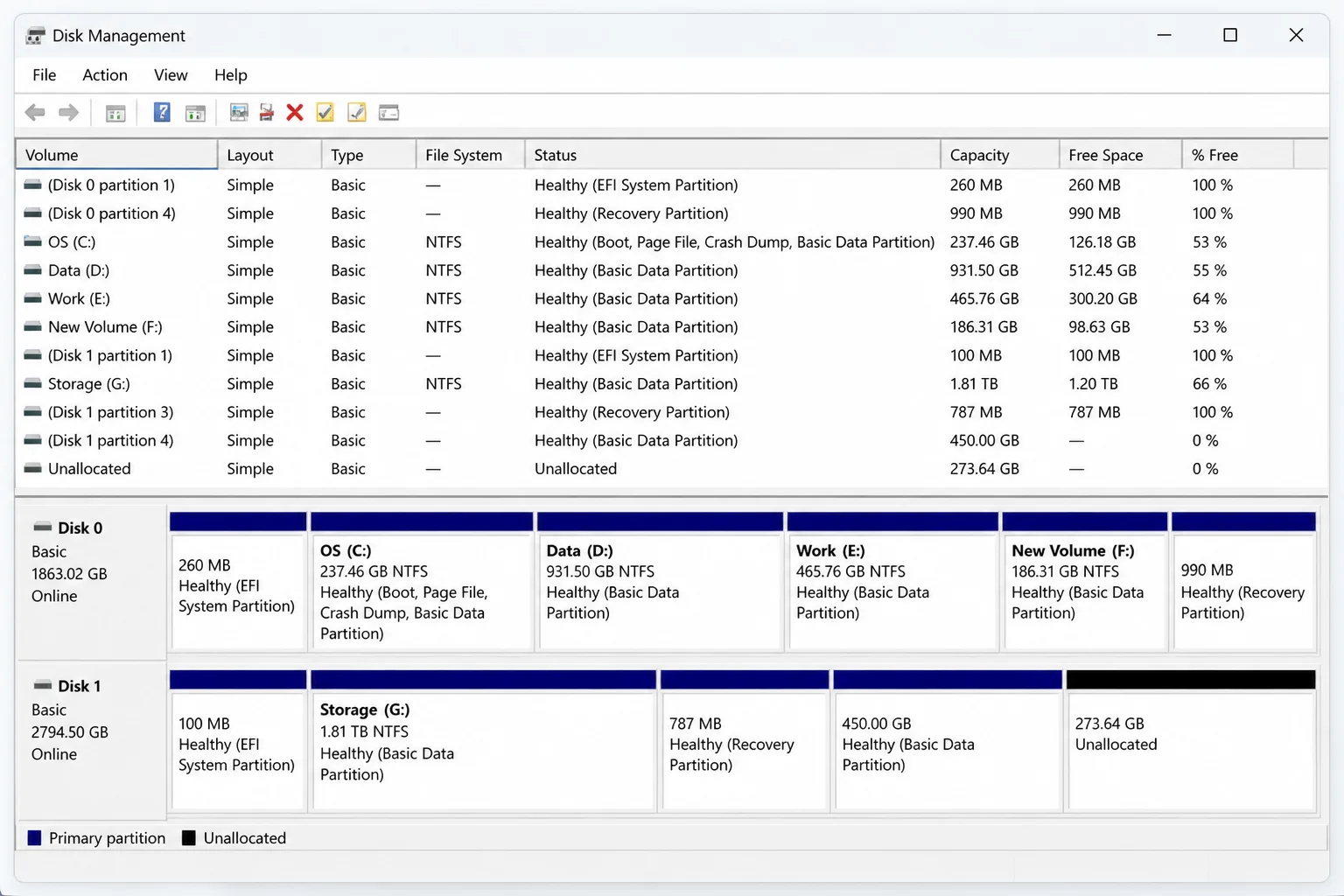Image resolution: width=1344 pixels, height=896 pixels.
Task: Click the drive icon for OS (C:) row
Action: click(x=32, y=241)
